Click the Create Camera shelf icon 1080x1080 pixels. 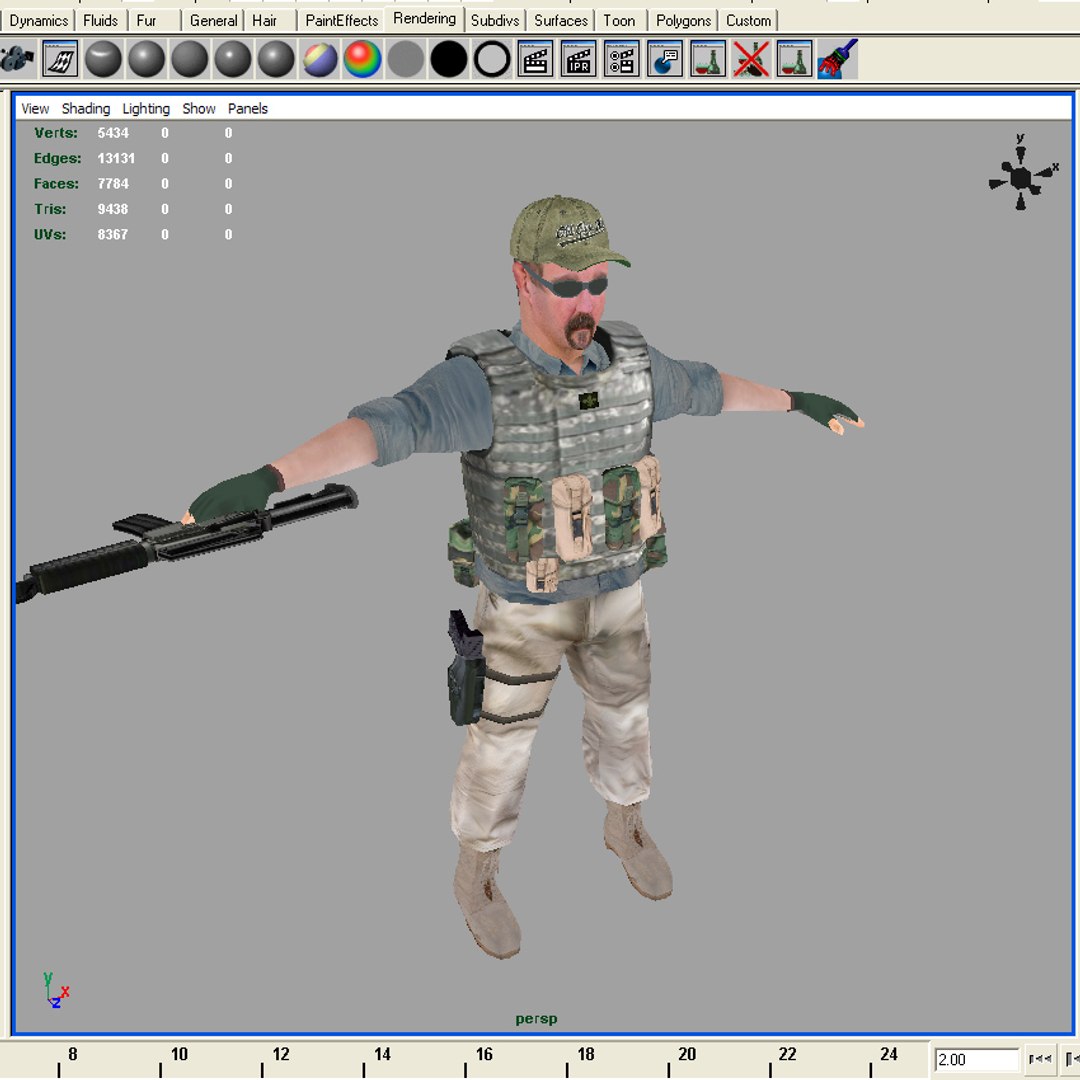pos(17,59)
